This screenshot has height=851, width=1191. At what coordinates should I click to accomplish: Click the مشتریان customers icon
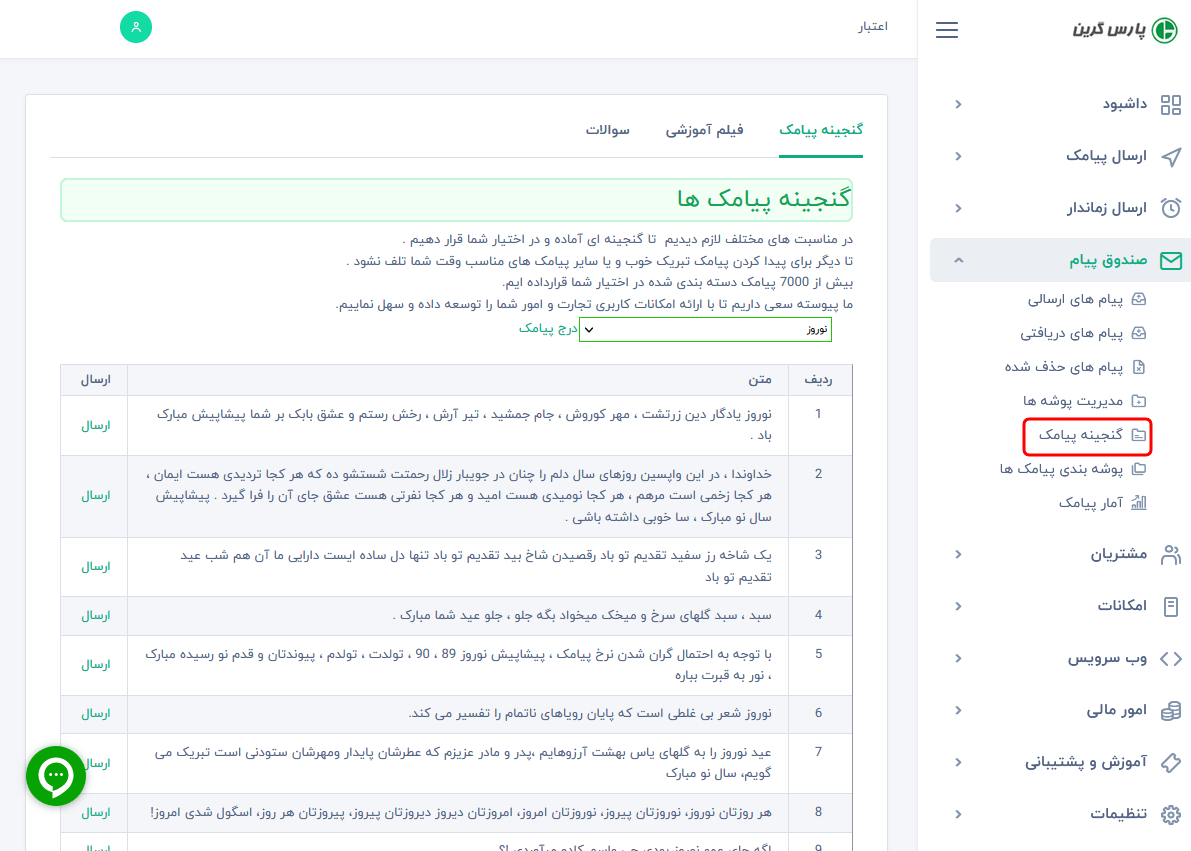(1171, 554)
